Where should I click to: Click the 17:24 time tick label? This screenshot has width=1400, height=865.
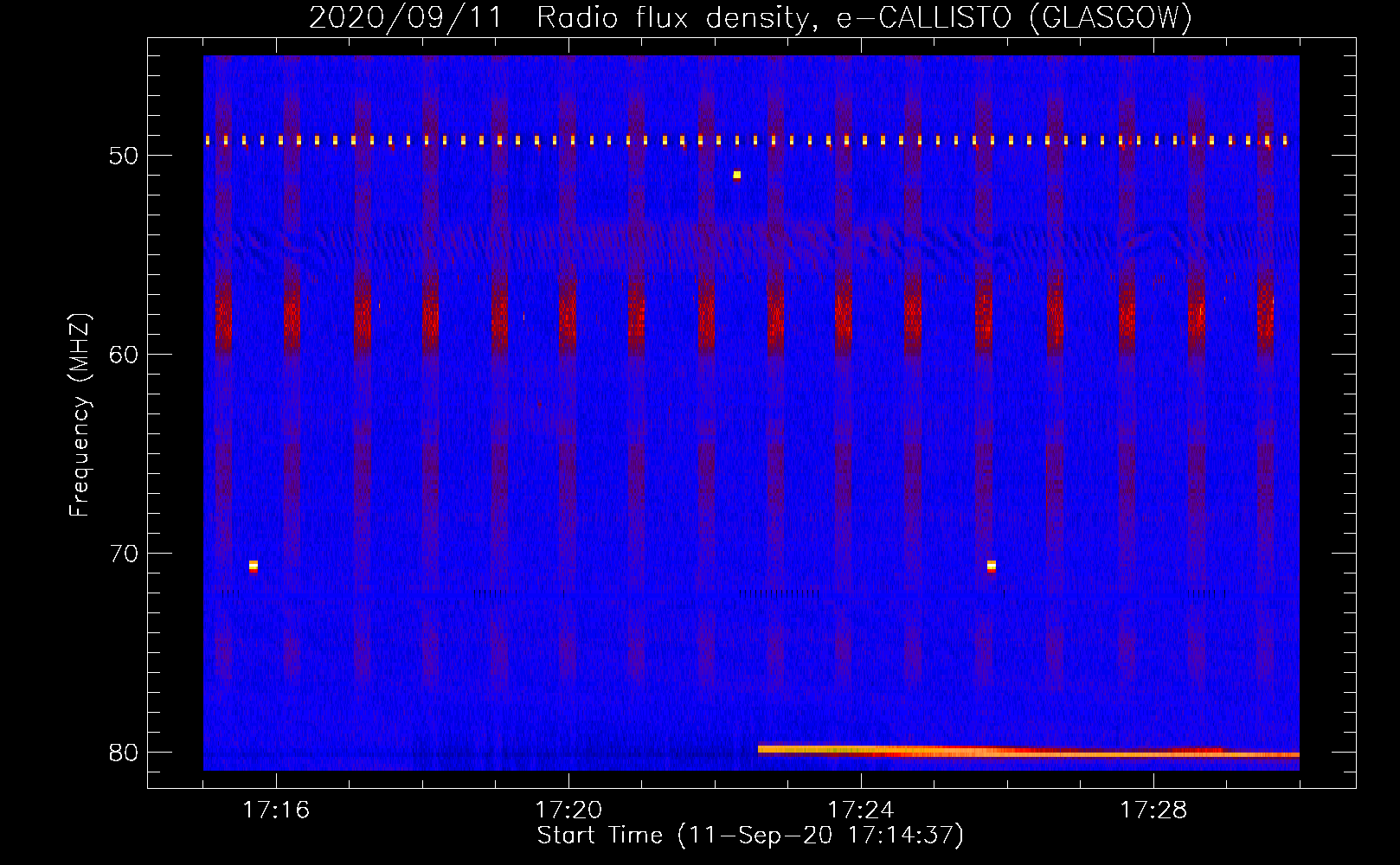click(861, 811)
